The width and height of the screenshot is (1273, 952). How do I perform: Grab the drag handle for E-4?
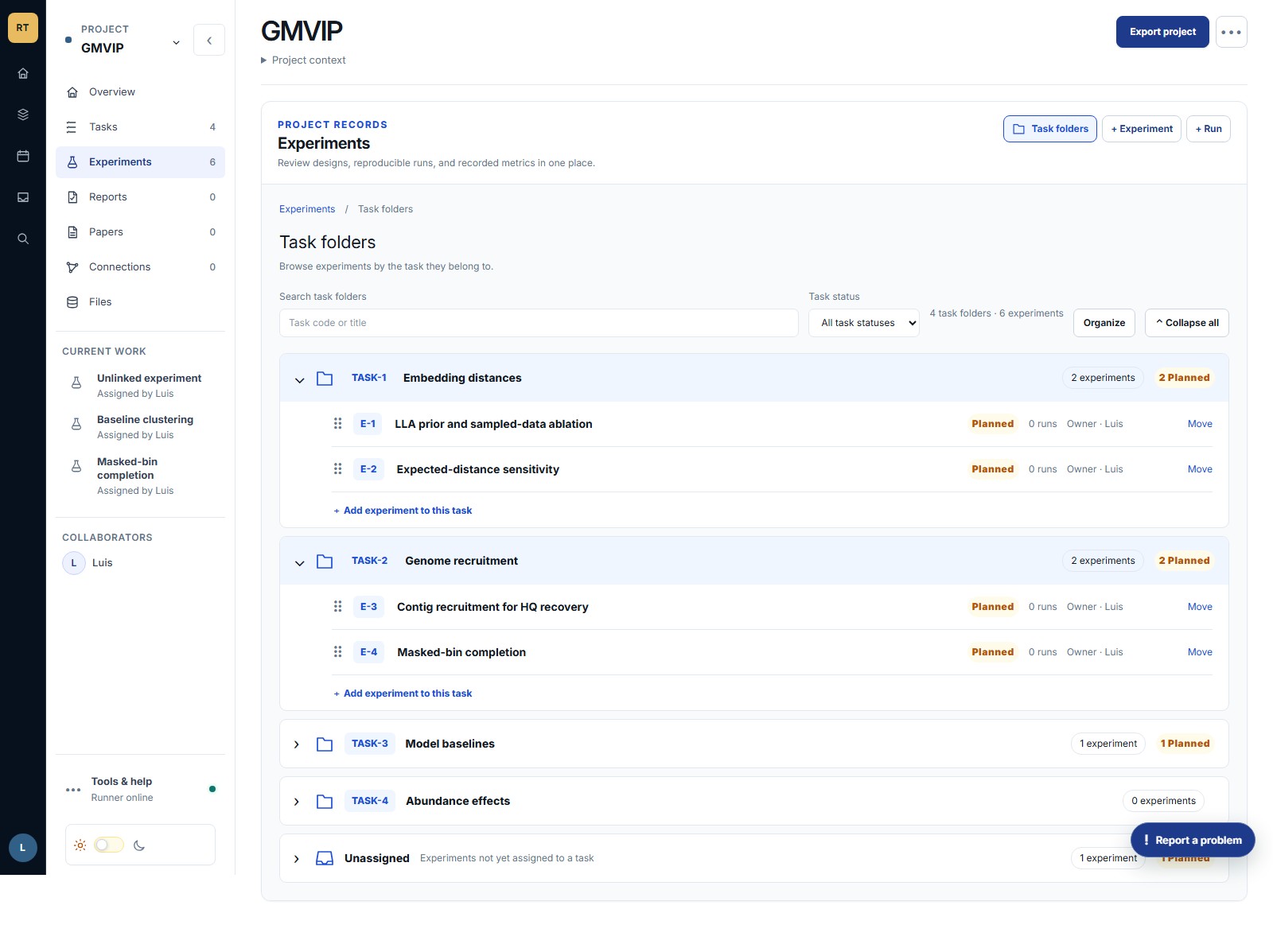click(x=338, y=652)
